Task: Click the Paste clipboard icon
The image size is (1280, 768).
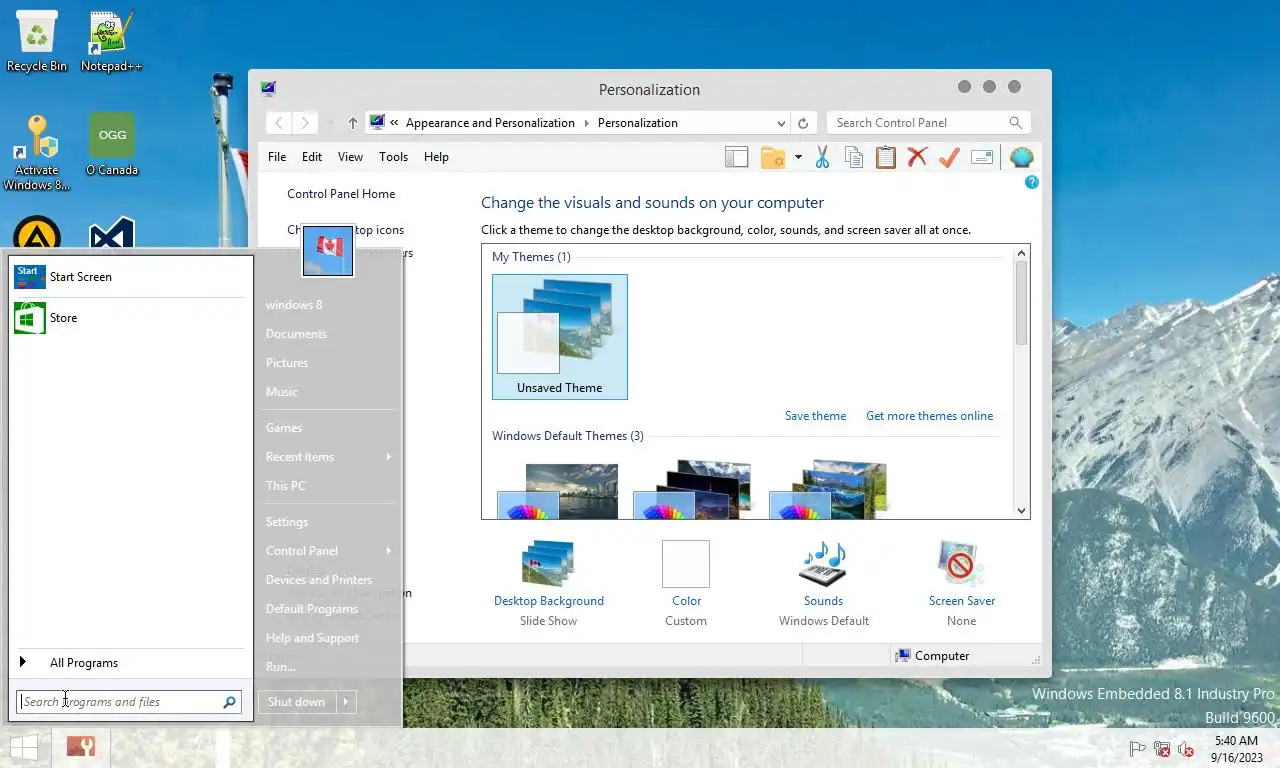Action: tap(885, 157)
